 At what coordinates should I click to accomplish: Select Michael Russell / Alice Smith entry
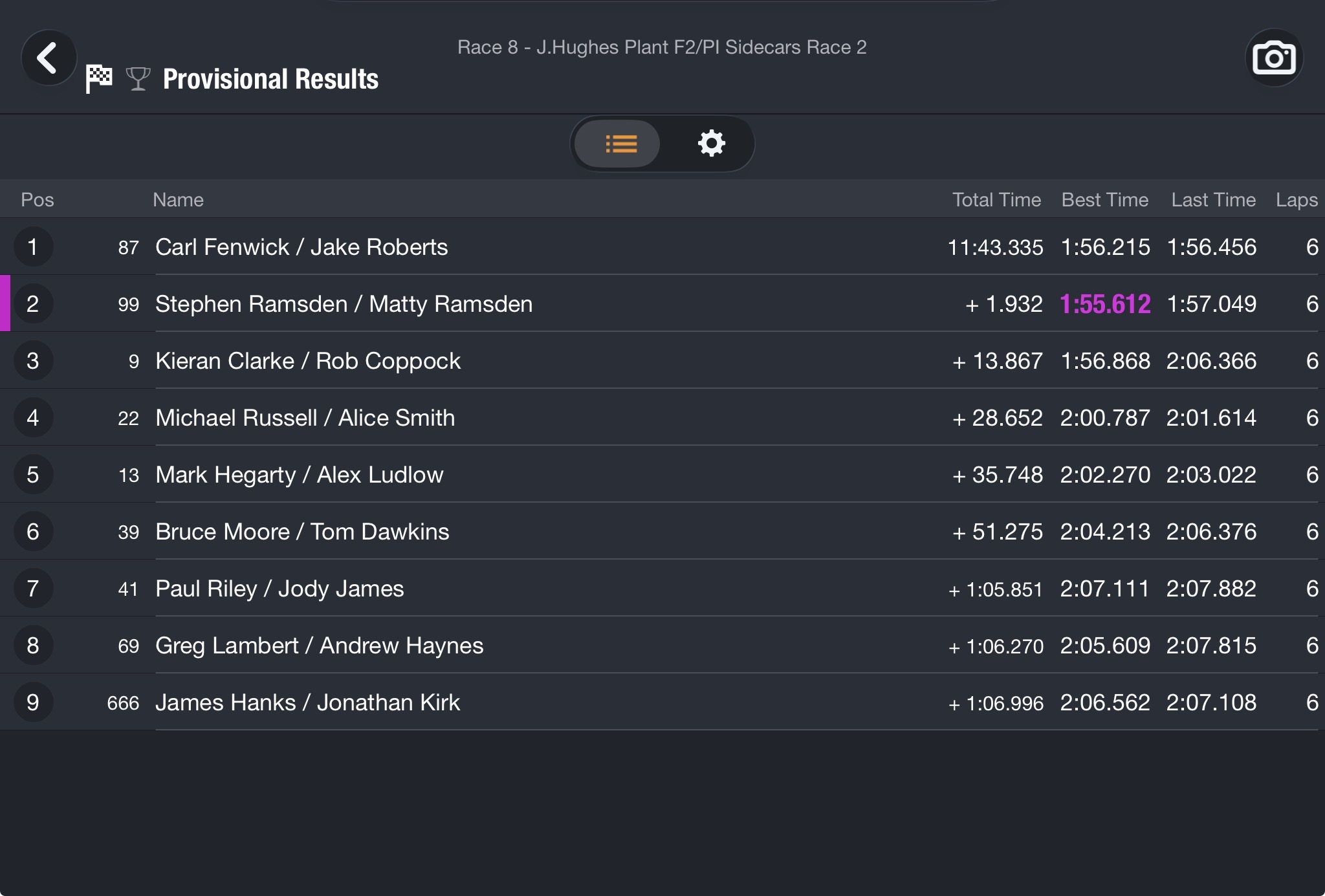[x=662, y=418]
